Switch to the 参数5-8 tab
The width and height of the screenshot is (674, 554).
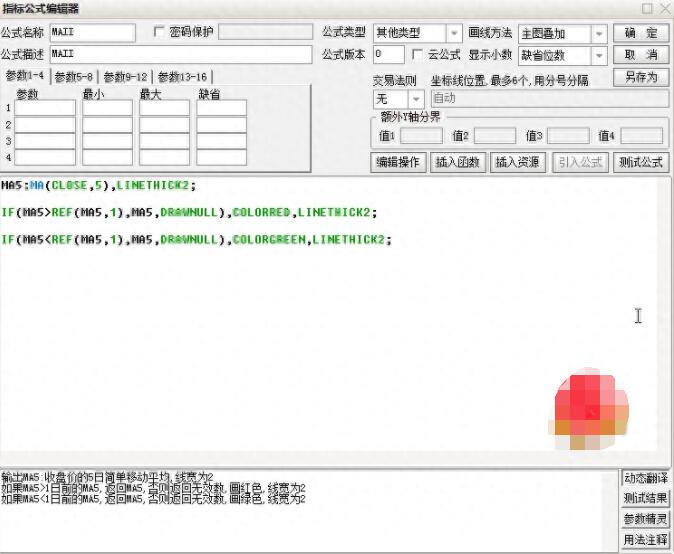[x=75, y=77]
